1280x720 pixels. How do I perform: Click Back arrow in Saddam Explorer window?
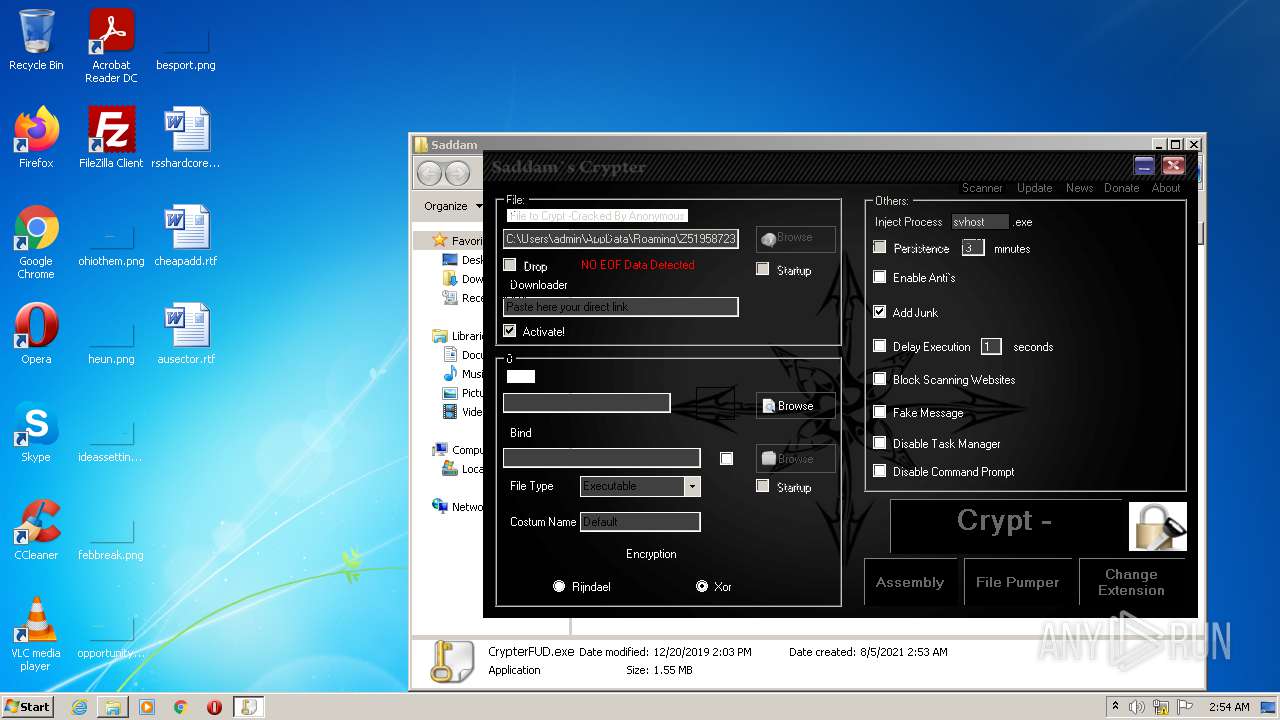point(430,173)
